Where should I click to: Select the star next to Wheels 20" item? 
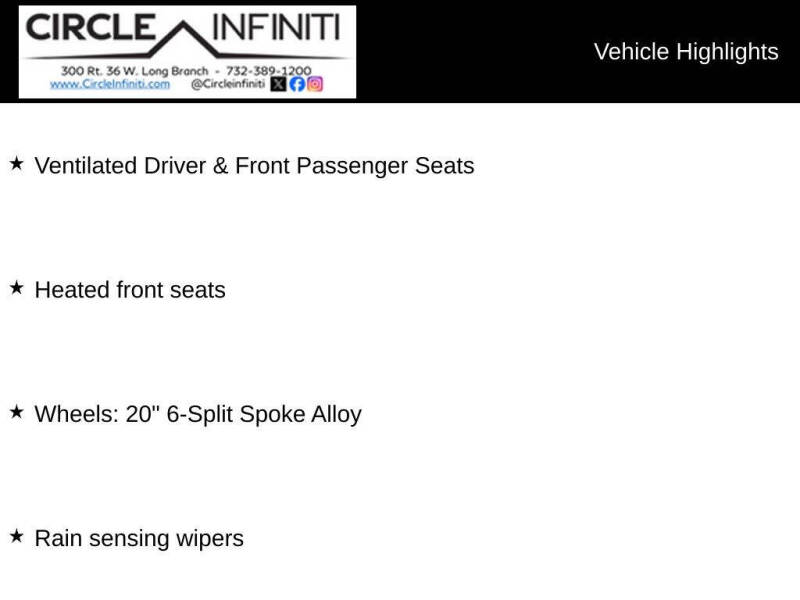point(16,412)
